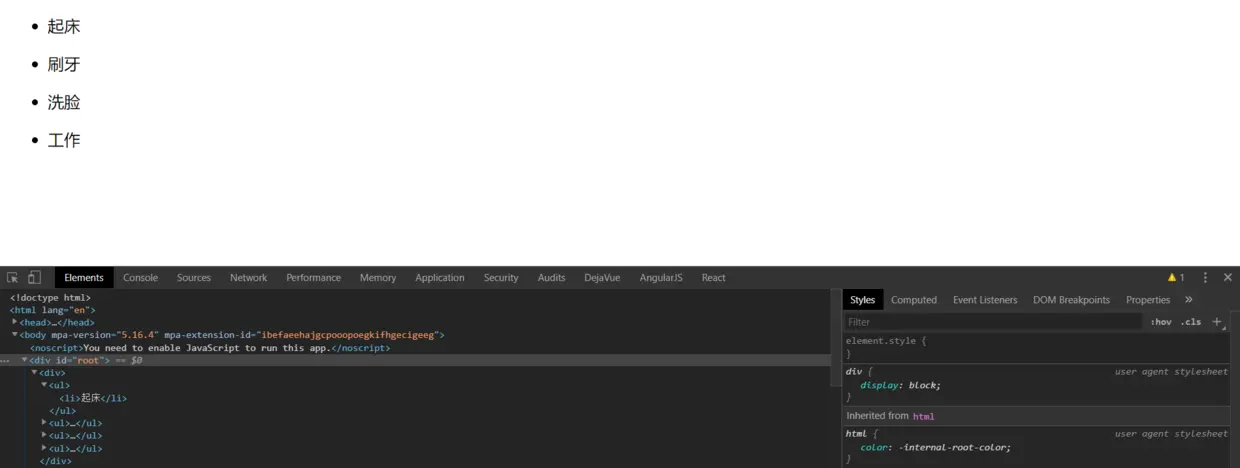
Task: Click the 起床 list item on page
Action: (x=64, y=27)
